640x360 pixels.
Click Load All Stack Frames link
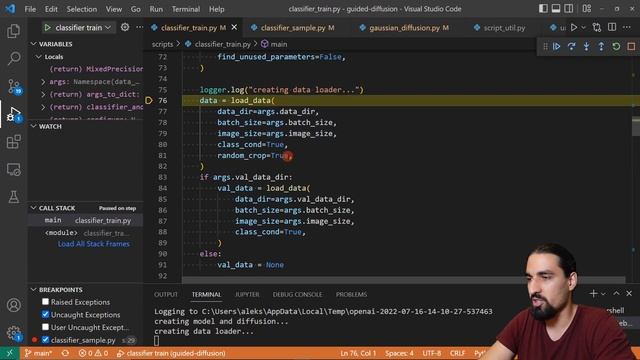click(93, 244)
